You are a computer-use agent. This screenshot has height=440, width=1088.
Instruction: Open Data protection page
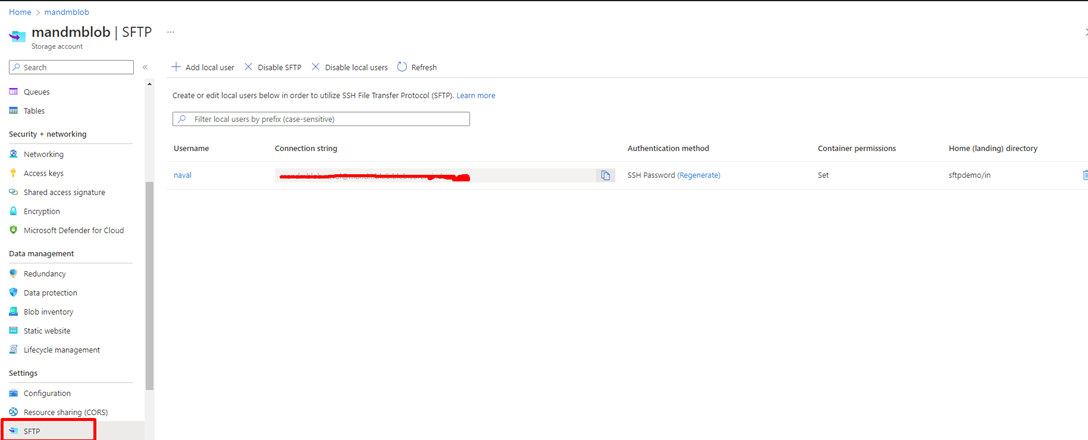point(51,293)
